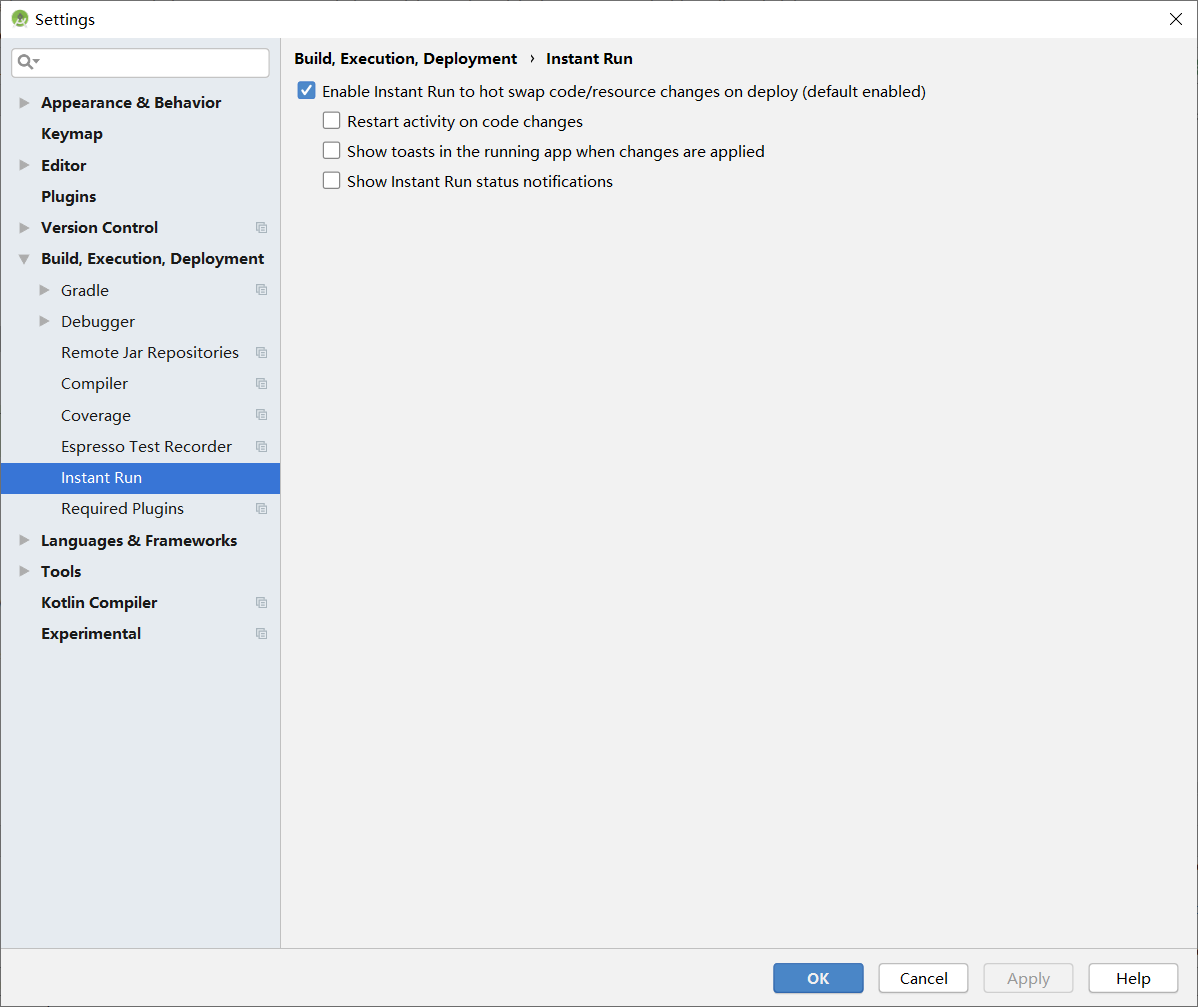Select the Debugger label in the tree
The width and height of the screenshot is (1198, 1007).
[x=98, y=322]
